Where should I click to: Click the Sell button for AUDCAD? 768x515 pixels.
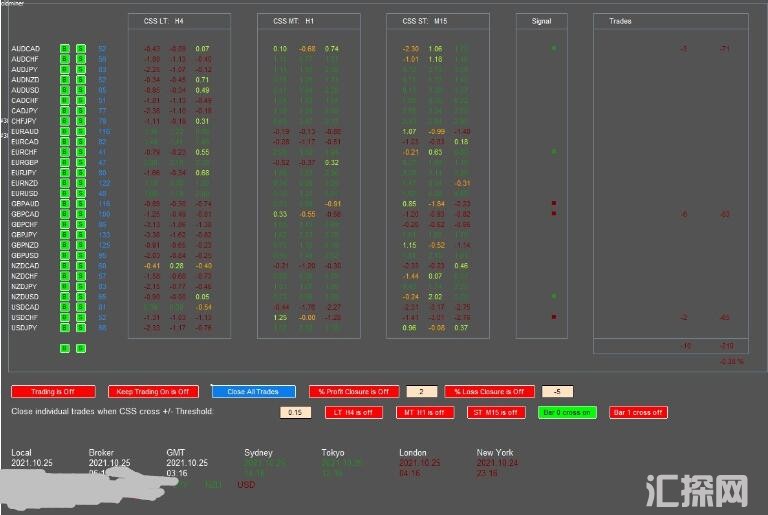81,48
